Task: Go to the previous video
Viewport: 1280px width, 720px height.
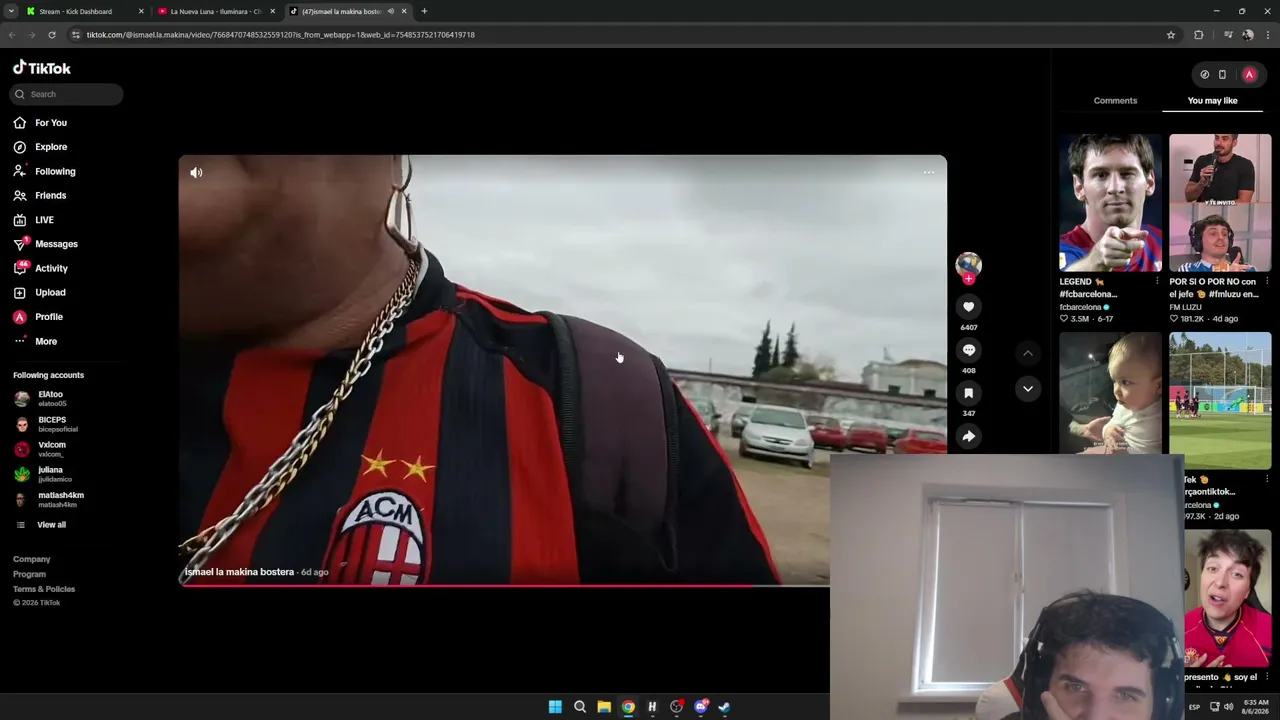Action: point(1027,353)
